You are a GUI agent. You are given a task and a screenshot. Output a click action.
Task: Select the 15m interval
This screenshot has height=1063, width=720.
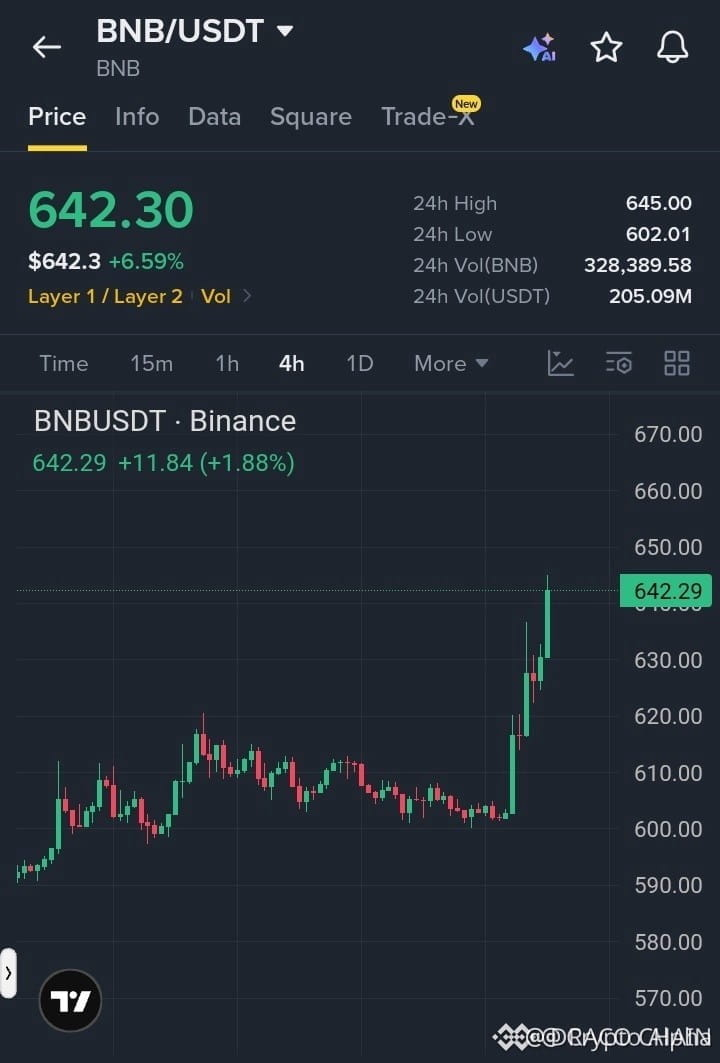tap(151, 363)
